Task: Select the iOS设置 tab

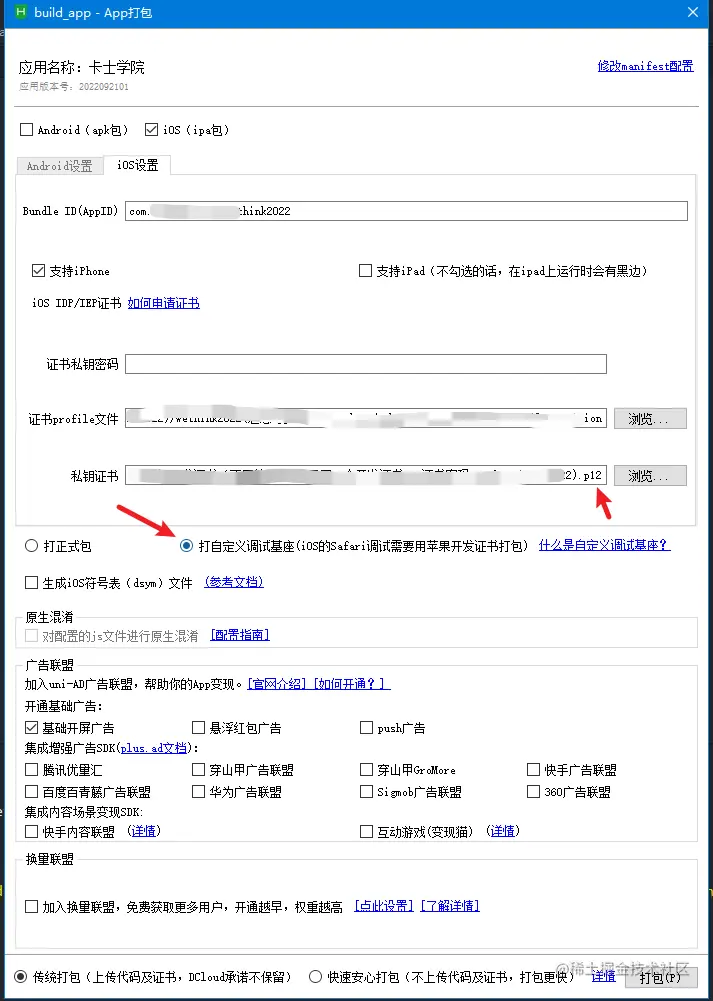Action: tap(137, 165)
